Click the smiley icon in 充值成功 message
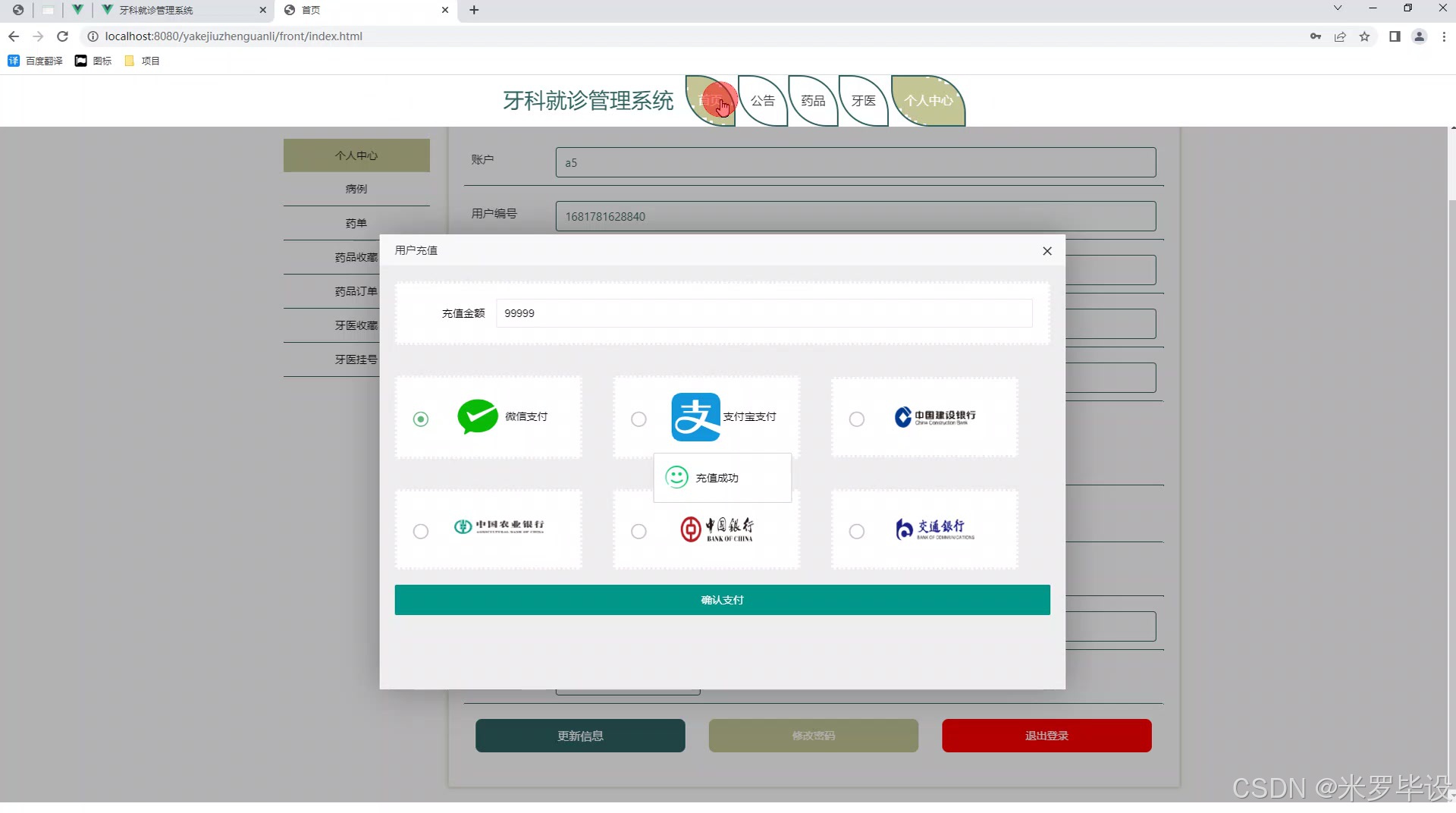 coord(676,477)
